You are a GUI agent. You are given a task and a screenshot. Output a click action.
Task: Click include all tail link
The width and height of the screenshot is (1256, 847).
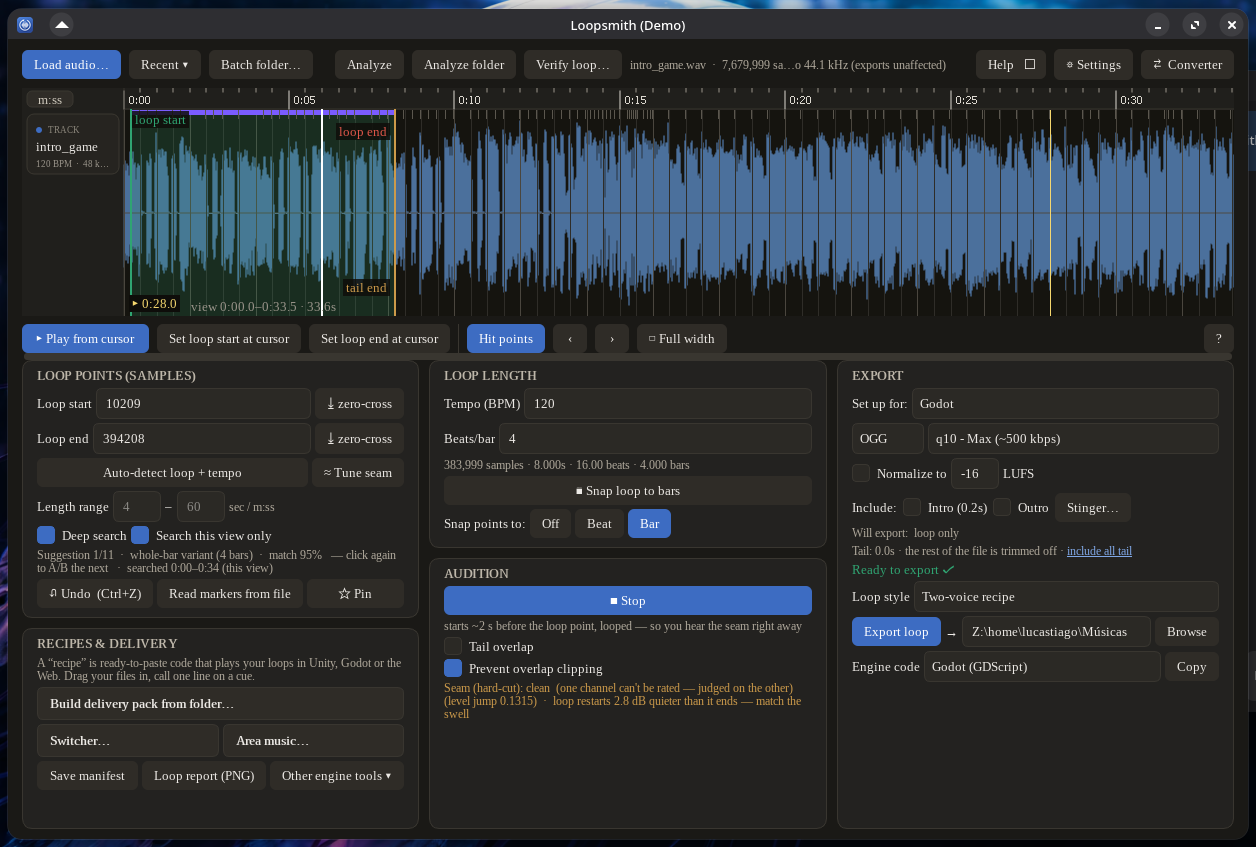(1099, 550)
